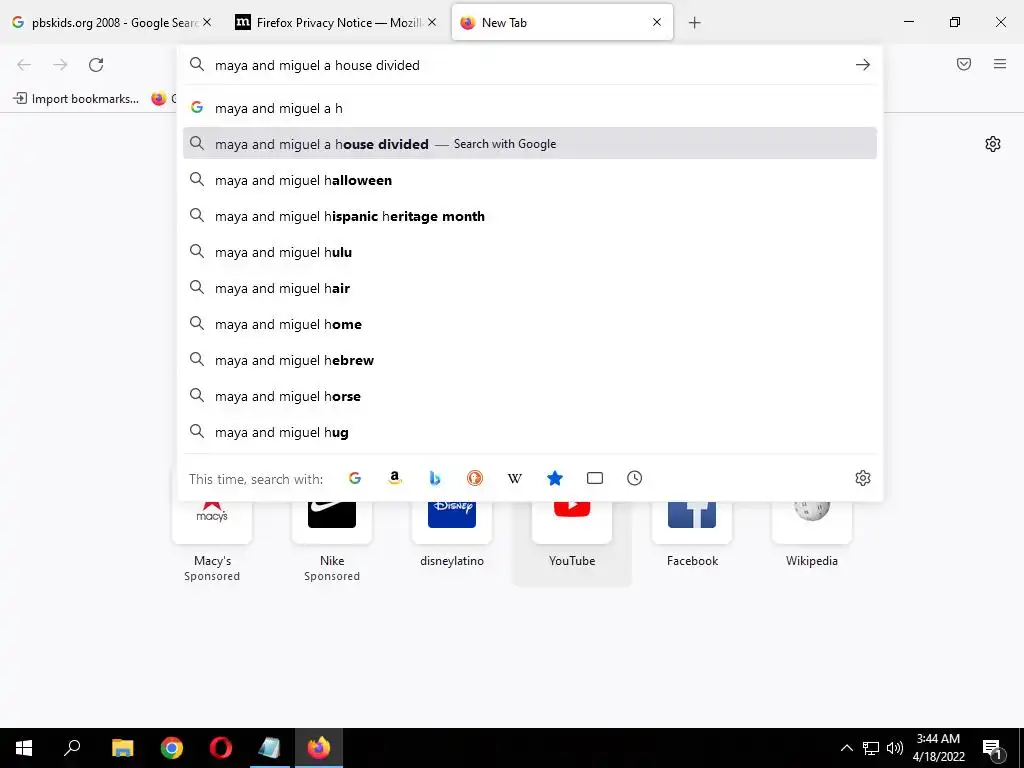Screen dimensions: 1024x768
Task: Show hidden system tray icons
Action: 846,748
